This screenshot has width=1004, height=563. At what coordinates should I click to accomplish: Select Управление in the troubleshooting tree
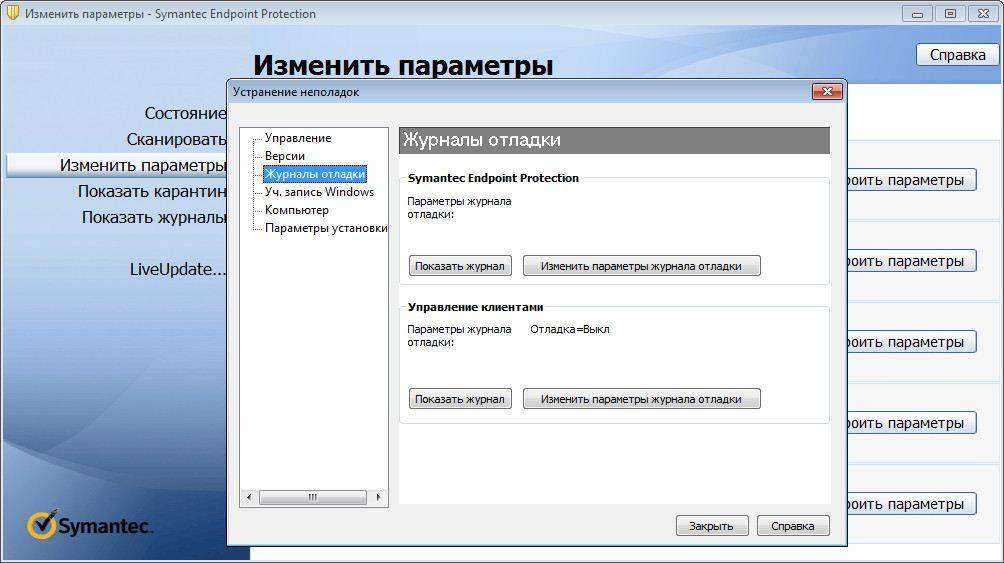point(298,138)
